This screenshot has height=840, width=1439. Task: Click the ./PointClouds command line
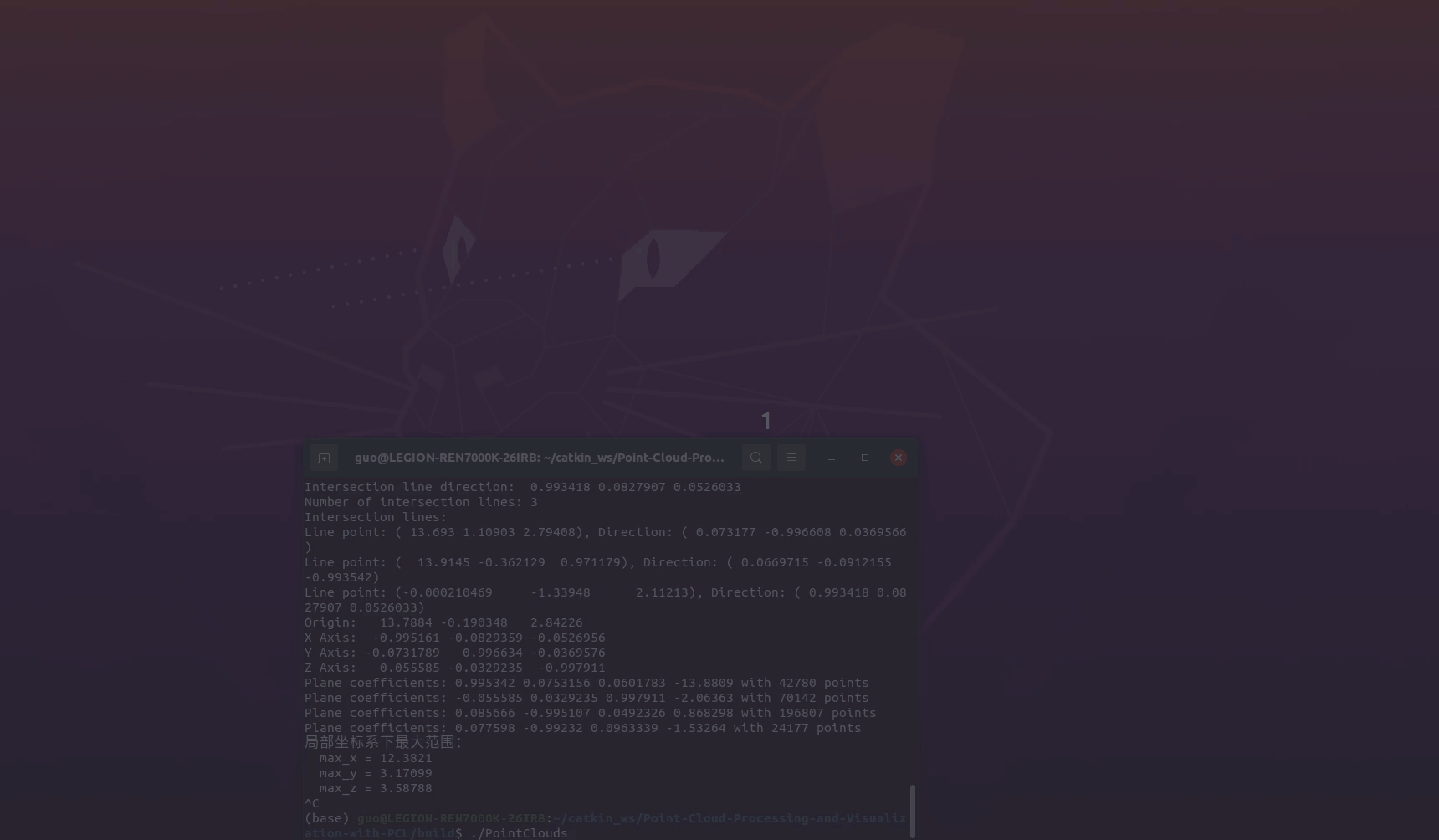pyautogui.click(x=519, y=833)
